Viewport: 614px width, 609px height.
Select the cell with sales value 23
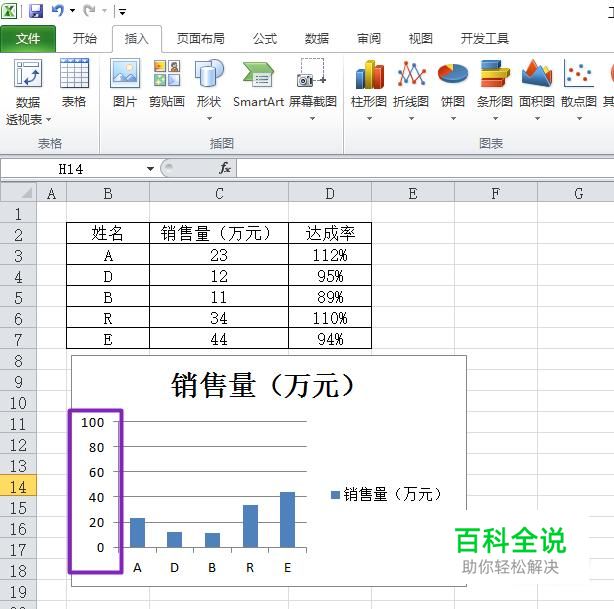(219, 255)
